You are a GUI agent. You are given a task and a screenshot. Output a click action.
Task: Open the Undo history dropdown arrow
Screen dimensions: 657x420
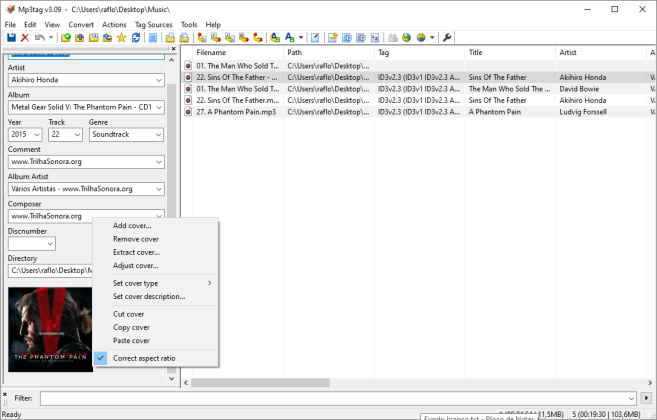pyautogui.click(x=51, y=38)
